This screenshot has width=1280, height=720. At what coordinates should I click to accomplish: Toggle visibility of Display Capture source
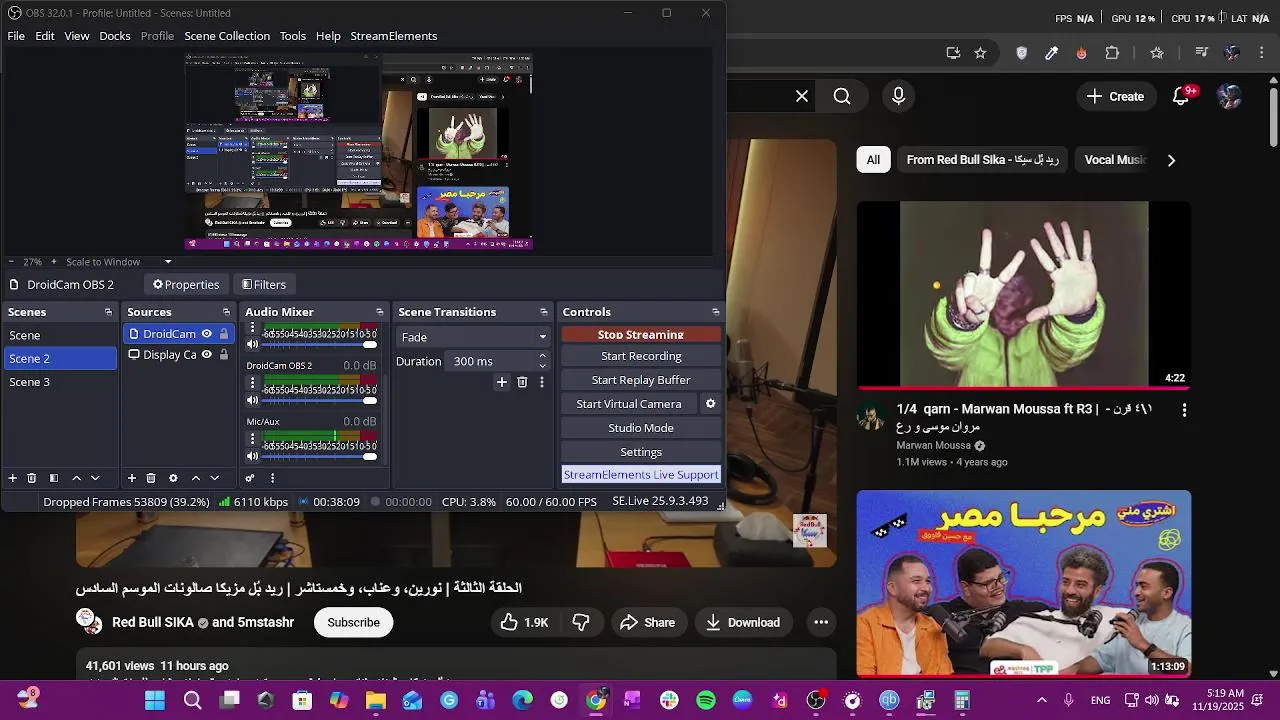[x=207, y=354]
